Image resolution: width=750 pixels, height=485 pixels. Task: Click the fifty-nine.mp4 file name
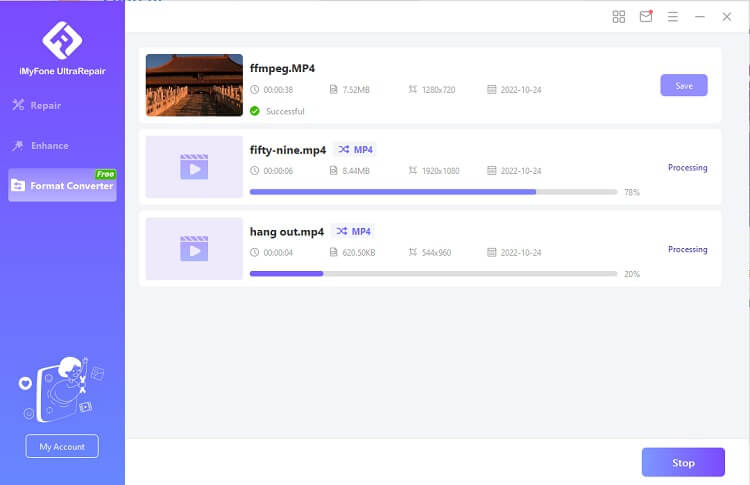pyautogui.click(x=288, y=150)
